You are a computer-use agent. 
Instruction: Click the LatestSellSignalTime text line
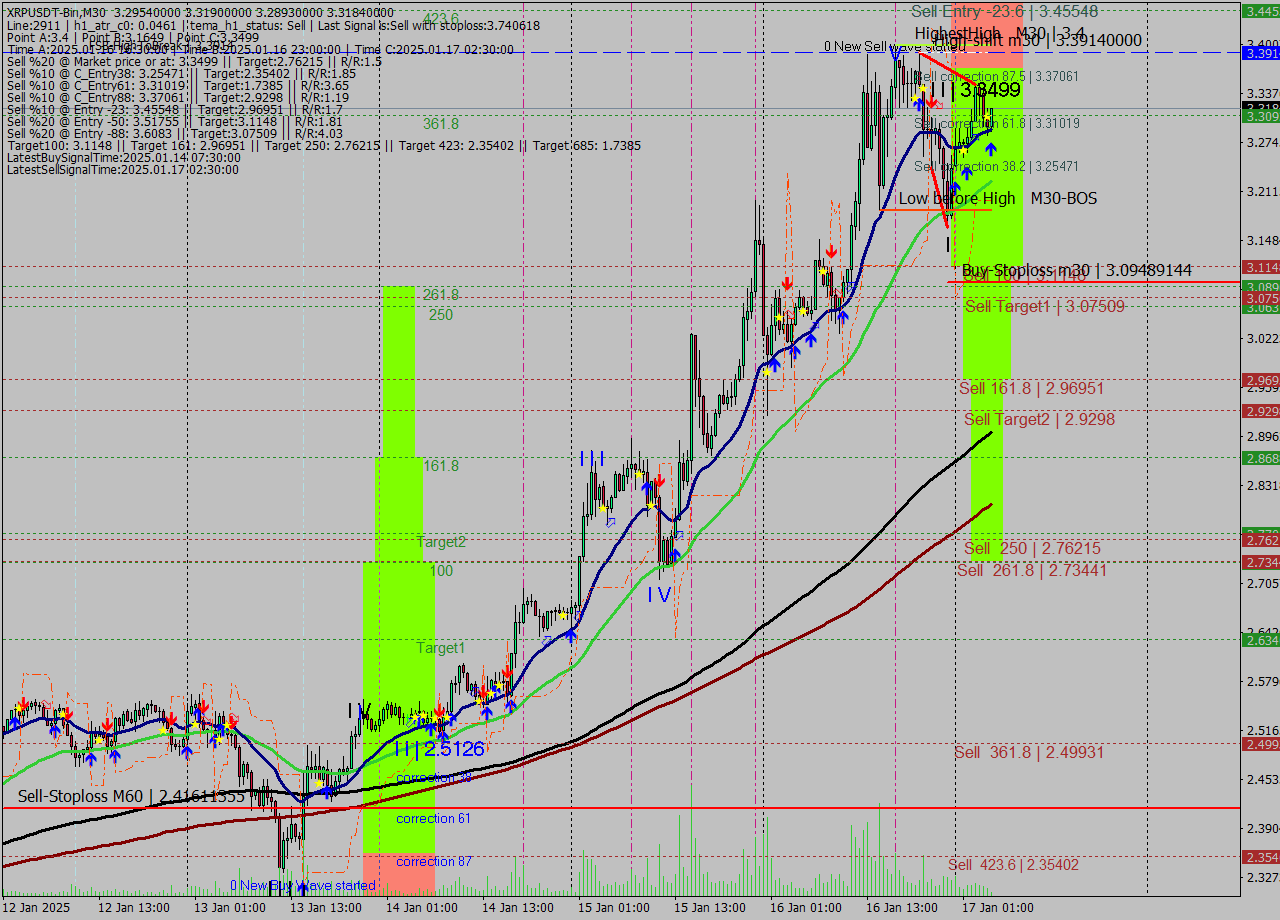(123, 169)
